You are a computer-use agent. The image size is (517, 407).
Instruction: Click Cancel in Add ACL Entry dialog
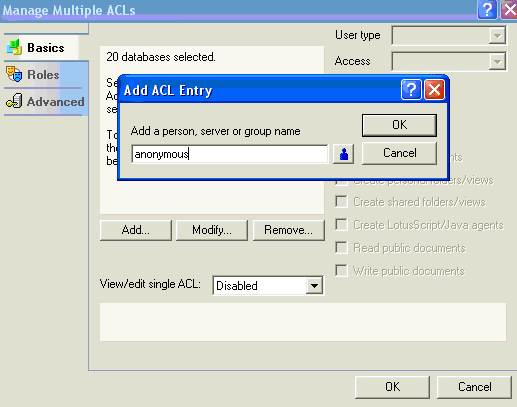click(399, 153)
